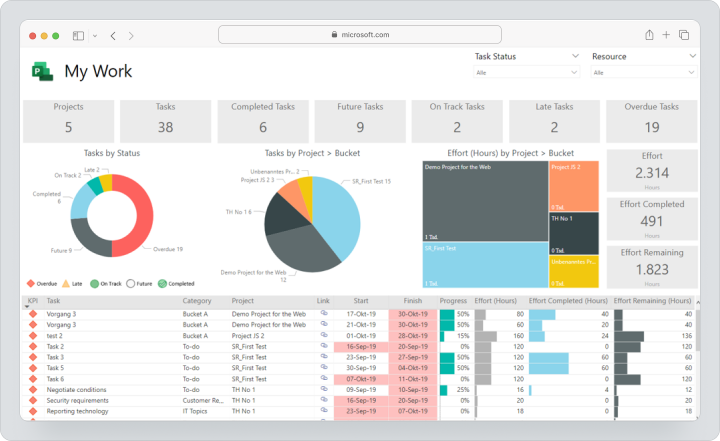The image size is (720, 441).
Task: Collapse the Task Status slicer header chevron
Action: pyautogui.click(x=575, y=56)
